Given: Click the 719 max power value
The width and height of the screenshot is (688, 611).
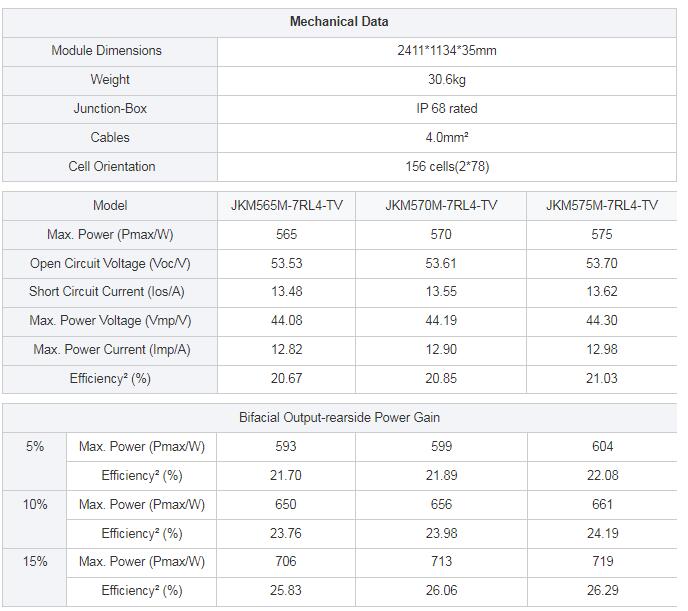Looking at the screenshot, I should pos(602,561).
